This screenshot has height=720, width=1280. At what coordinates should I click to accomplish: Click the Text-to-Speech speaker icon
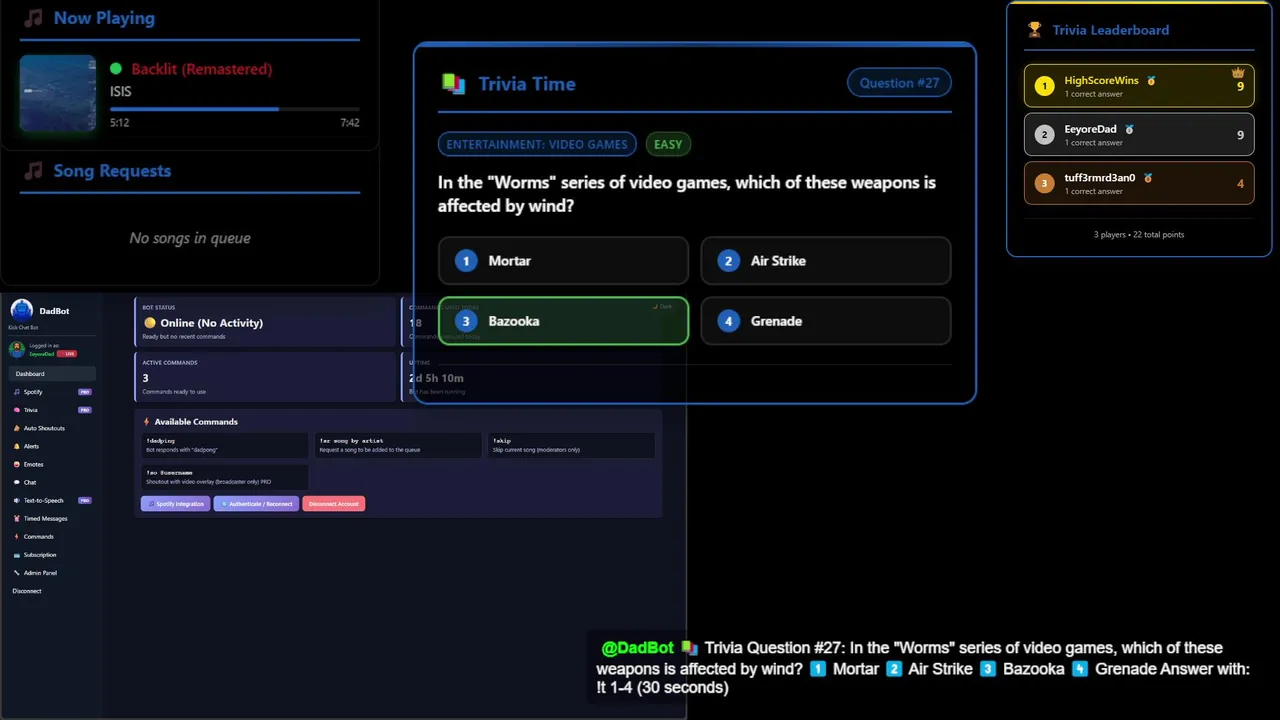(x=16, y=500)
